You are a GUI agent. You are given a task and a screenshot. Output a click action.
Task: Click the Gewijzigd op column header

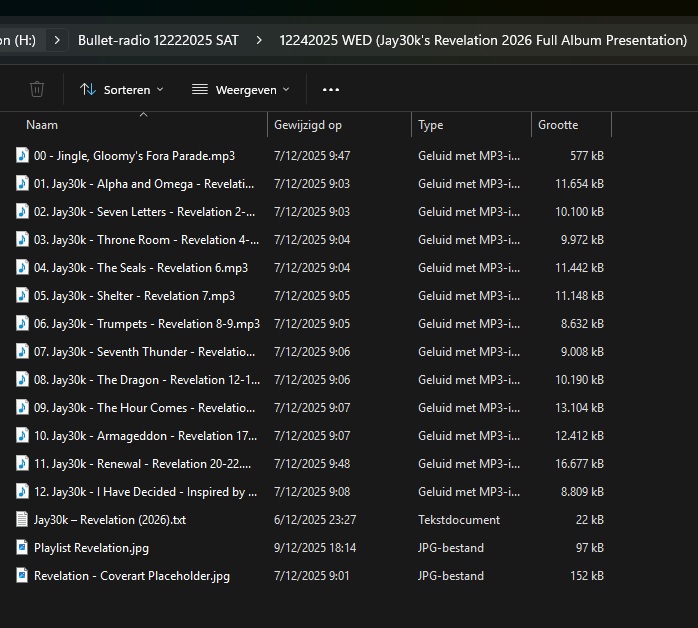point(308,125)
